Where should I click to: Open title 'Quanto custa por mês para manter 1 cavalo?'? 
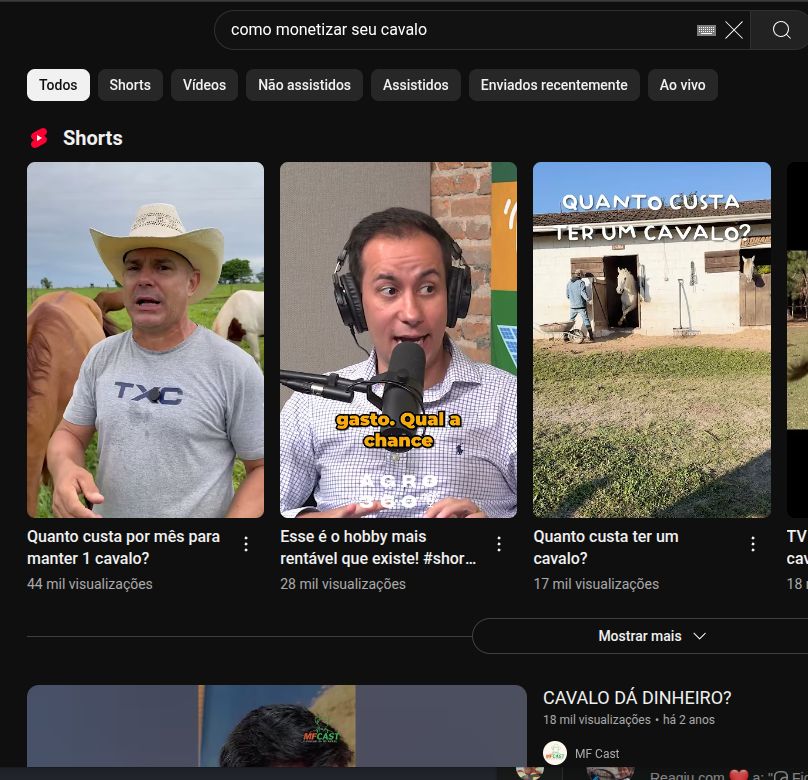124,547
